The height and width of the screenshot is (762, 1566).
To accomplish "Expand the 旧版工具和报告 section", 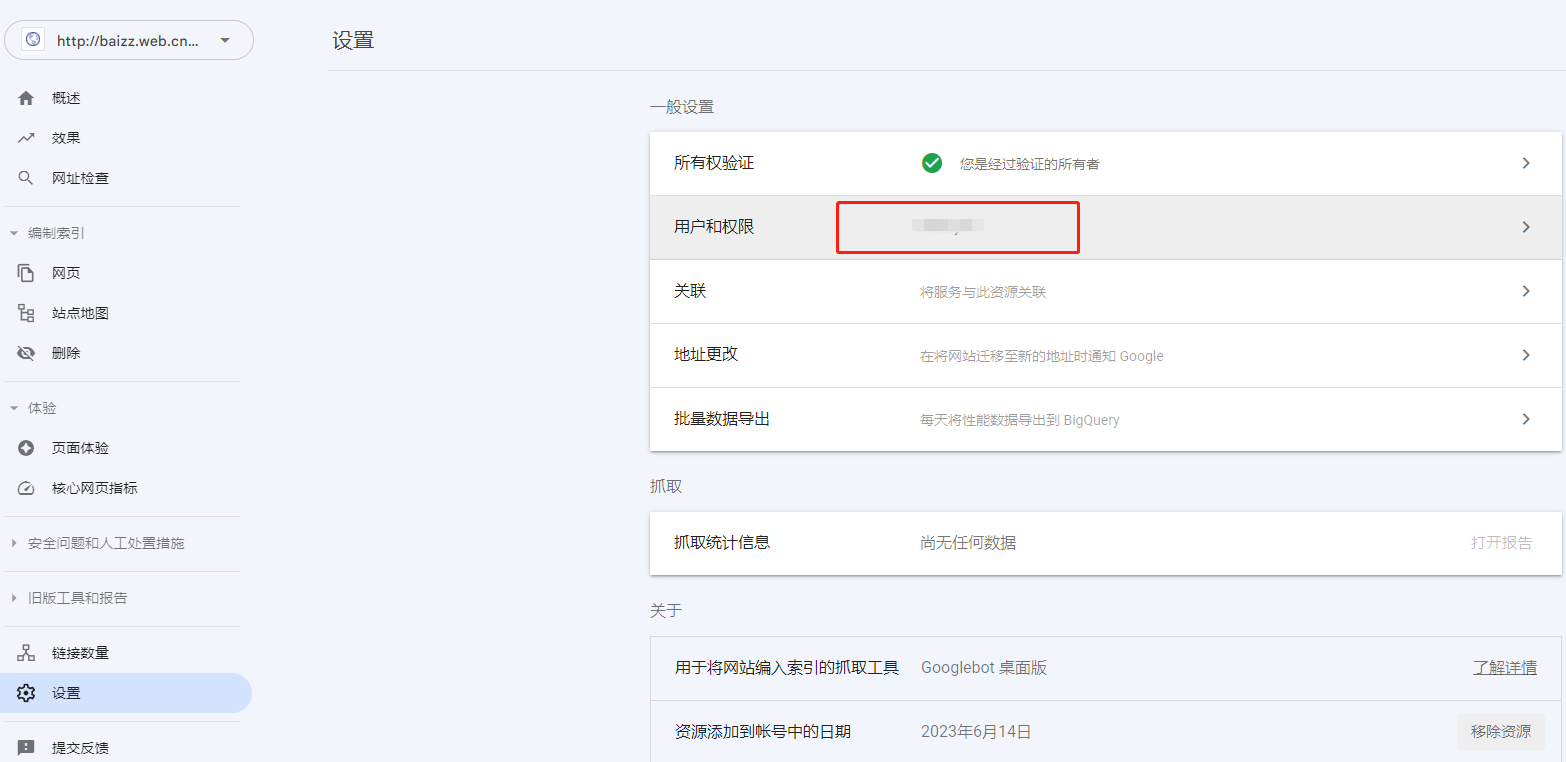I will [14, 598].
